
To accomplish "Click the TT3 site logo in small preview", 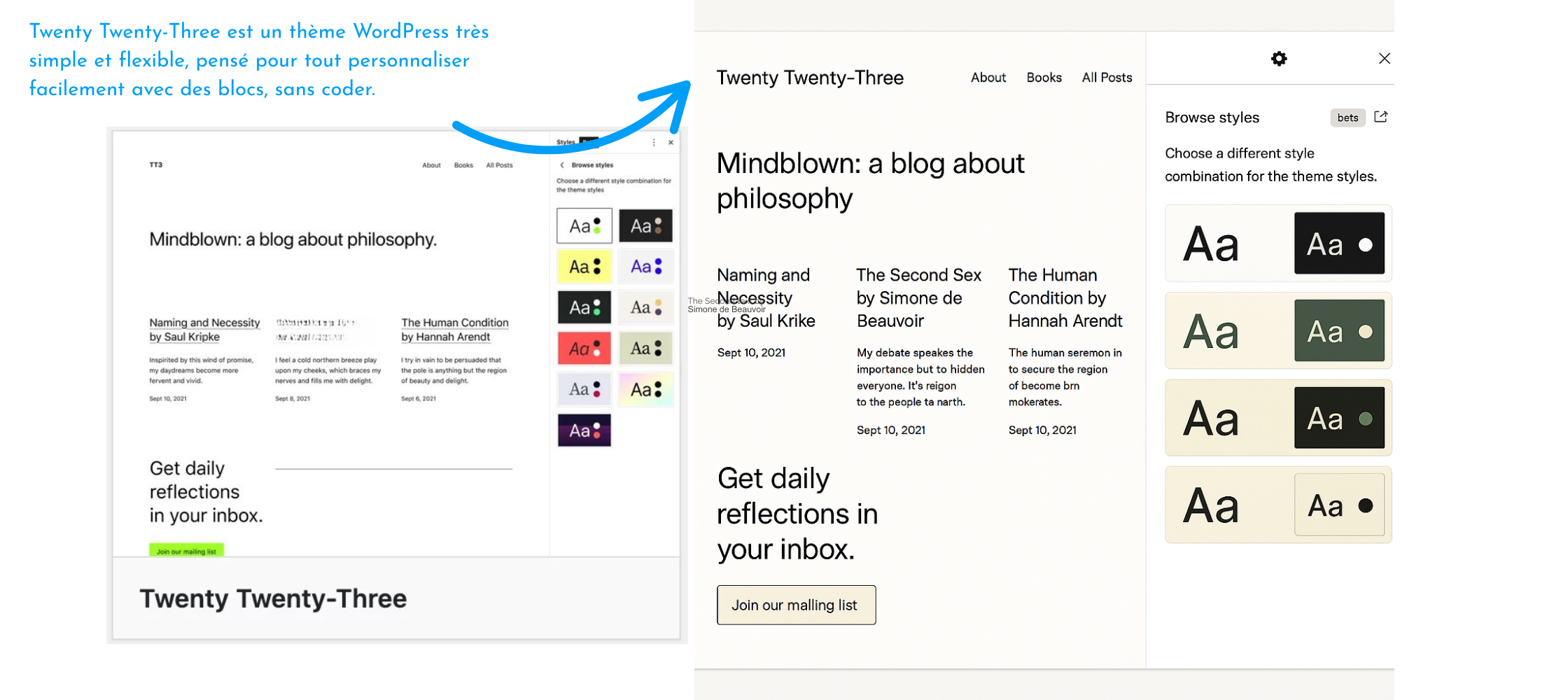I will coord(155,165).
